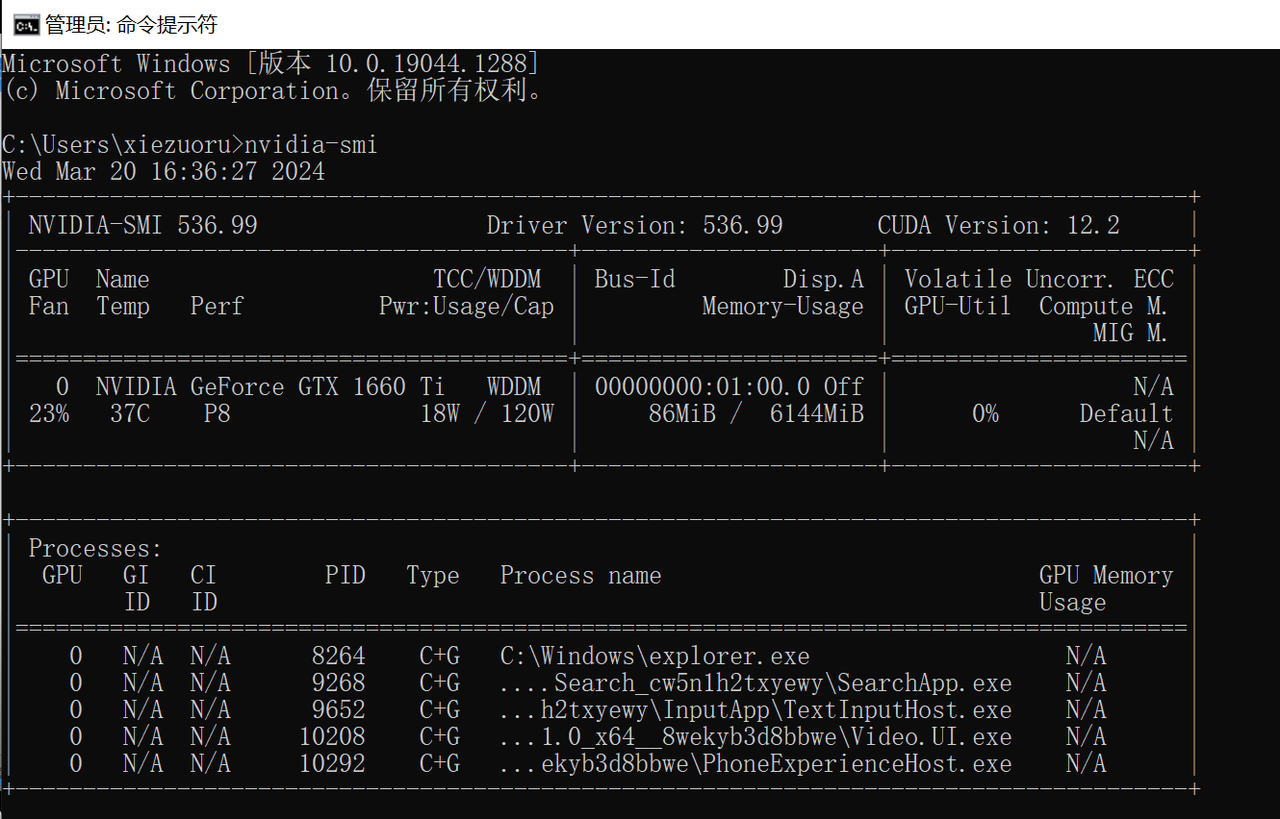
Task: Click the Default compute mode value
Action: tap(1126, 414)
